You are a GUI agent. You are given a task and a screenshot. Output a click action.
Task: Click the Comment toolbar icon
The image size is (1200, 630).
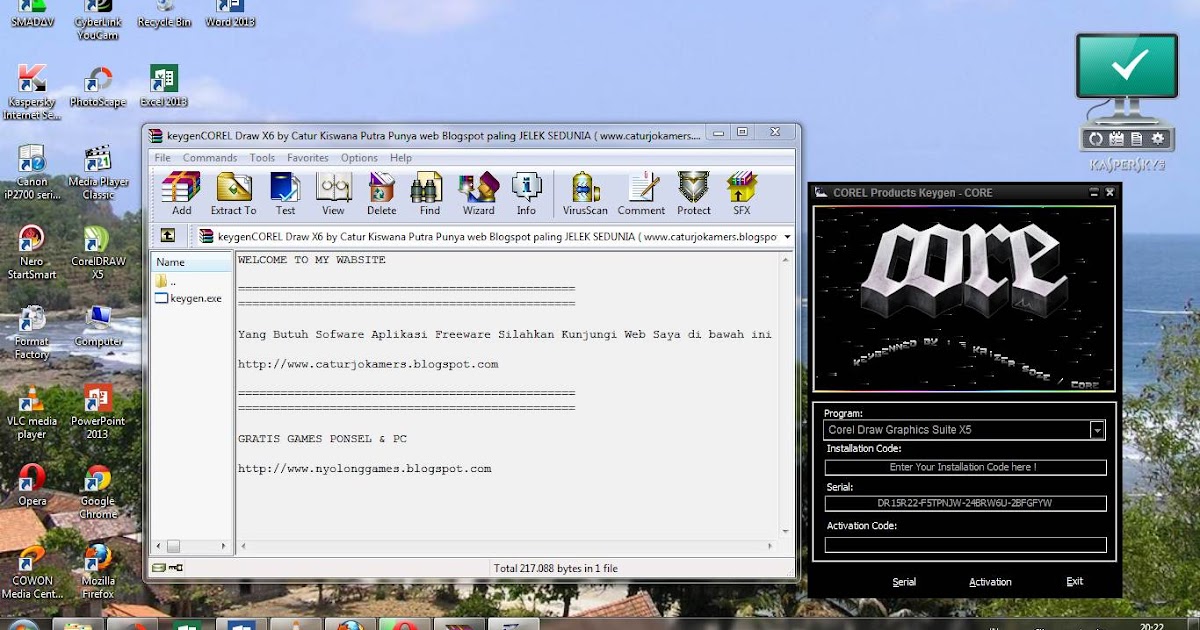click(x=641, y=194)
